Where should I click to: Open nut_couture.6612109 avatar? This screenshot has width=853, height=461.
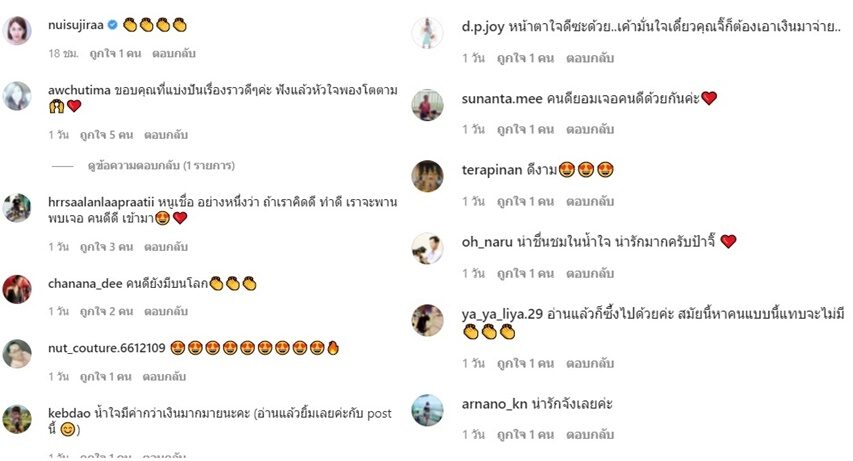[x=17, y=354]
